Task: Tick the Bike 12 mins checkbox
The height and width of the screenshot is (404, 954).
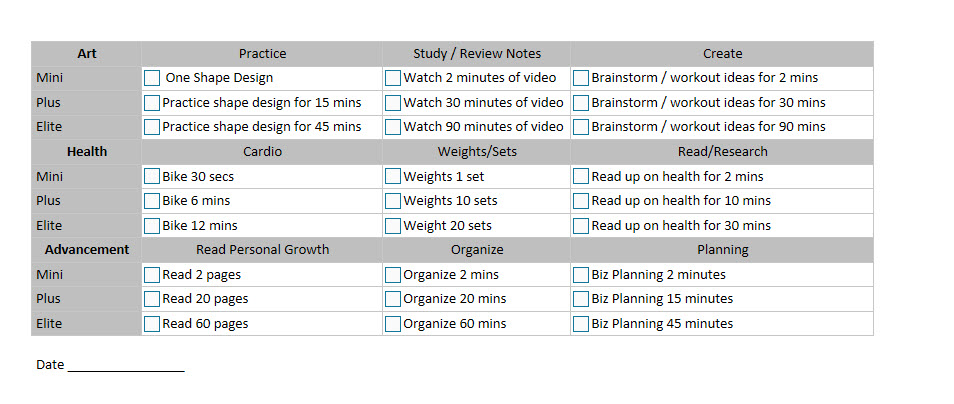Action: point(152,225)
